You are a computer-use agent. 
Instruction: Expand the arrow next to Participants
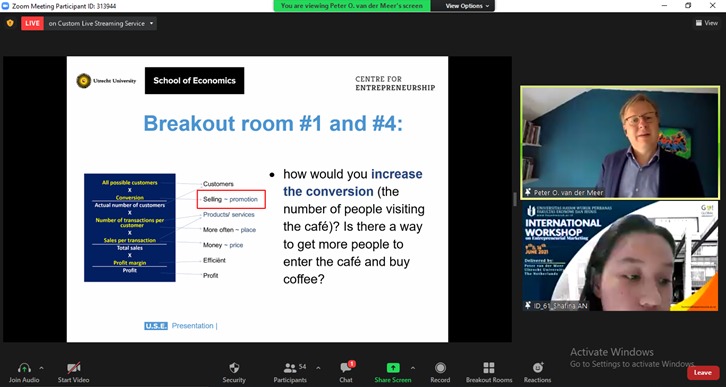click(x=318, y=368)
